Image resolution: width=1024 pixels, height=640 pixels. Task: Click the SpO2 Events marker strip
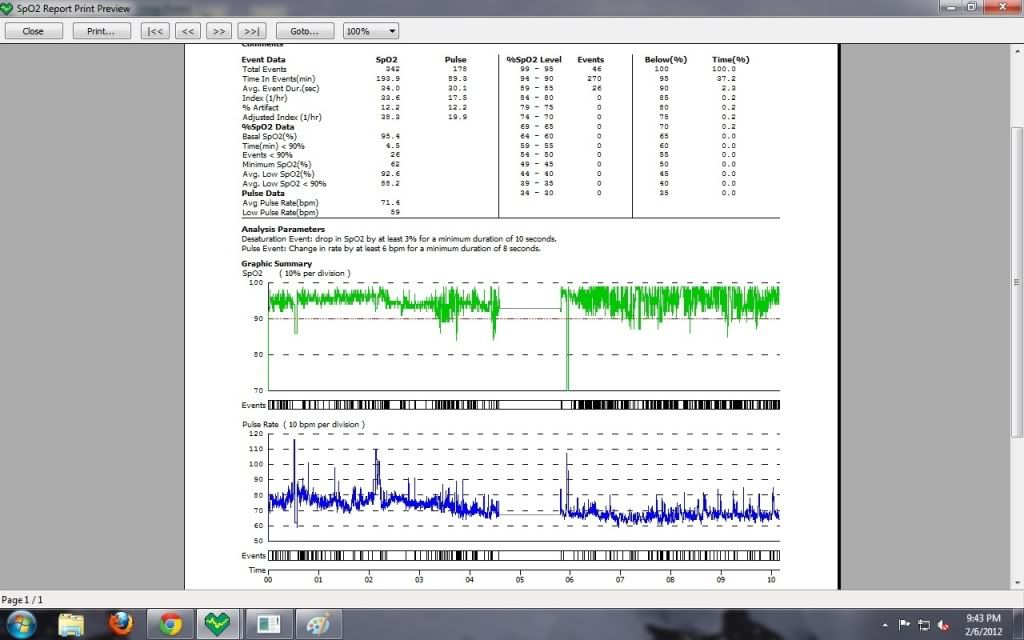tap(524, 405)
